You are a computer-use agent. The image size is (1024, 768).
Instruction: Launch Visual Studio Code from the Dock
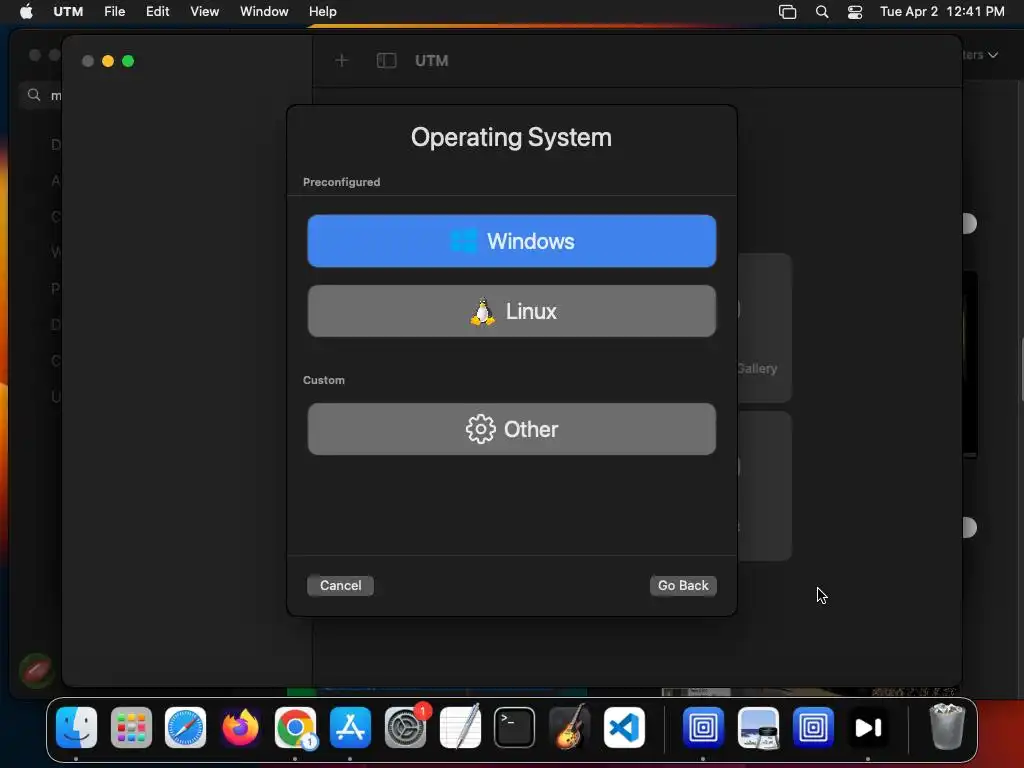pos(624,728)
